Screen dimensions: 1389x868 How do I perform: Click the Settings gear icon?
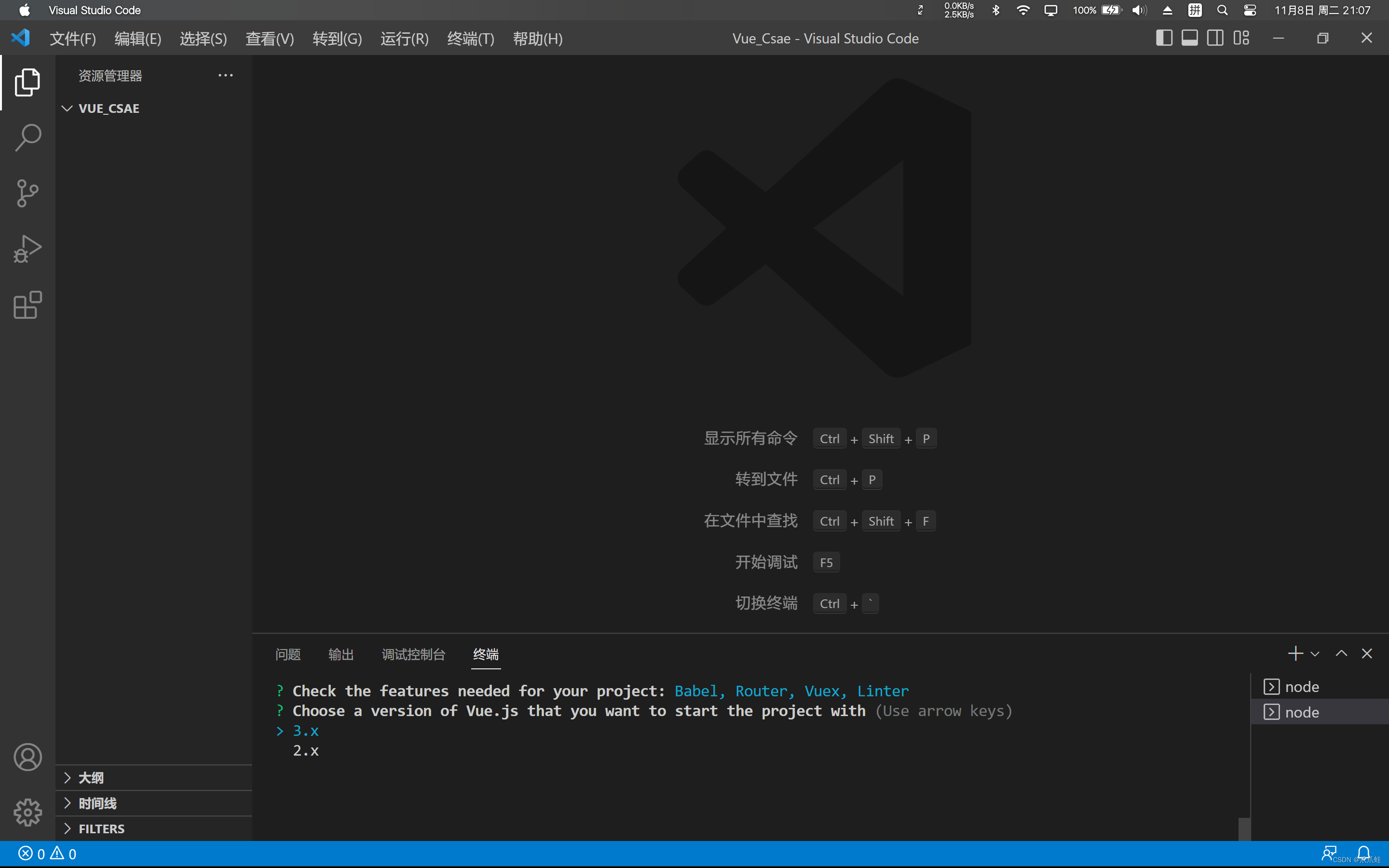[27, 813]
